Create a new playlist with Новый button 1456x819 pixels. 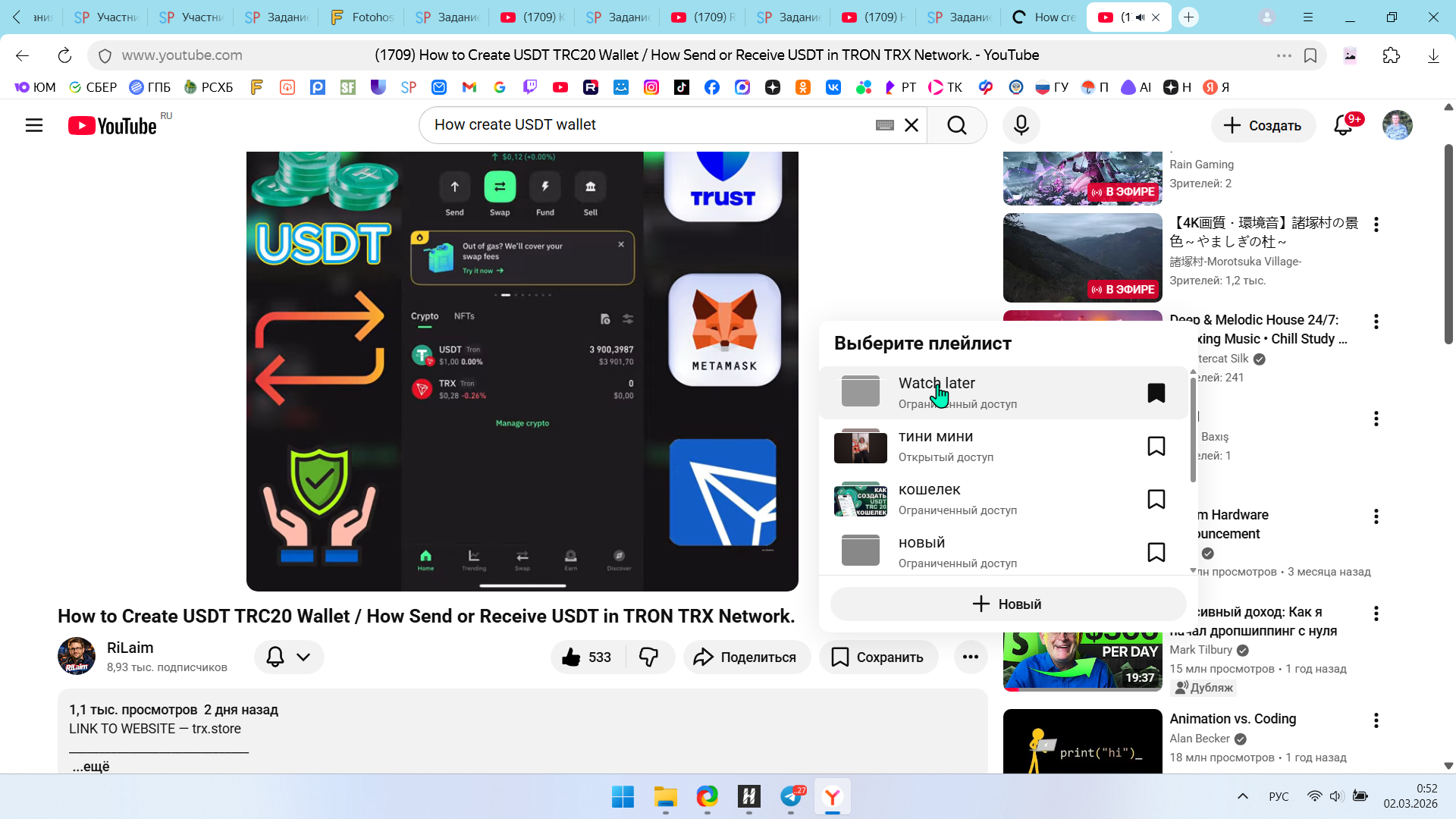pos(1008,604)
